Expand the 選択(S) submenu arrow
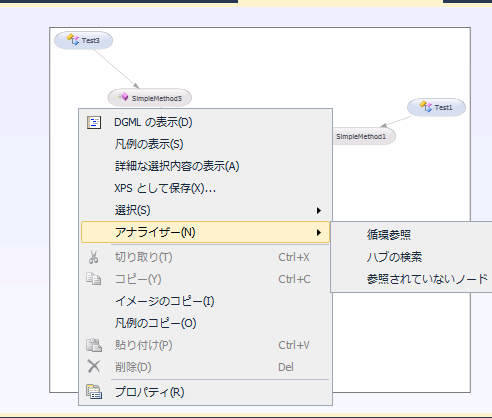492x418 pixels. coord(319,210)
